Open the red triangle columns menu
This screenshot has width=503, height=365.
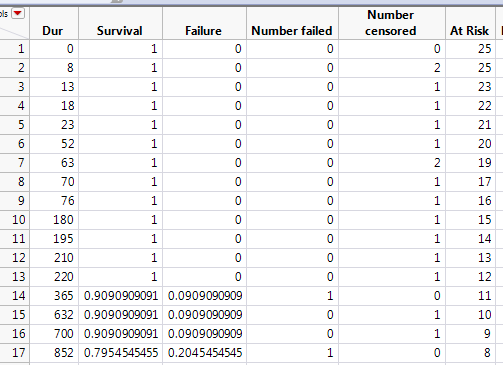[18, 14]
